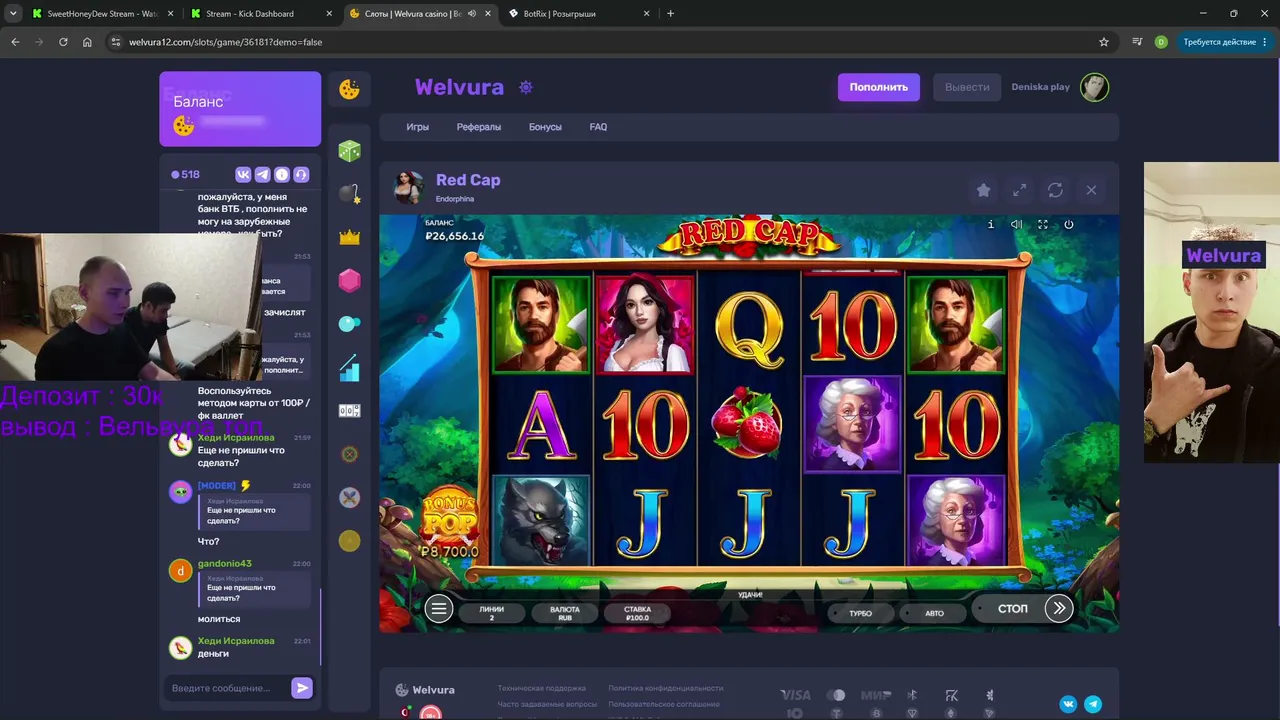Click the Баланс balance card
This screenshot has width=1280, height=720.
point(240,109)
